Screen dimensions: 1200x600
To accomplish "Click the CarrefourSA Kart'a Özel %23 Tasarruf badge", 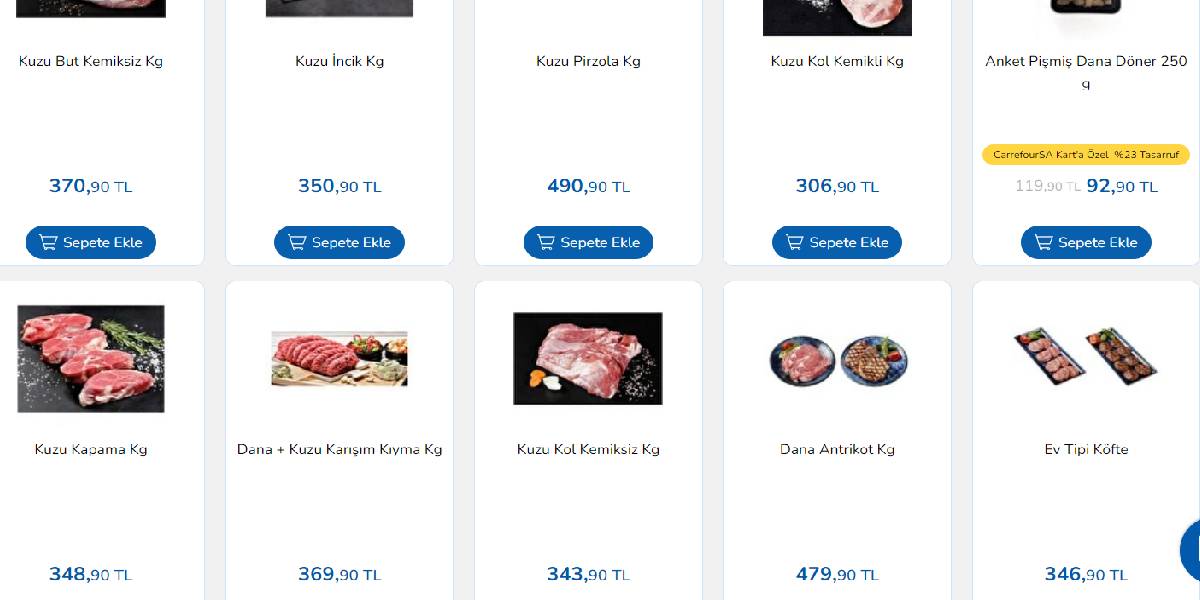I will (x=1086, y=155).
